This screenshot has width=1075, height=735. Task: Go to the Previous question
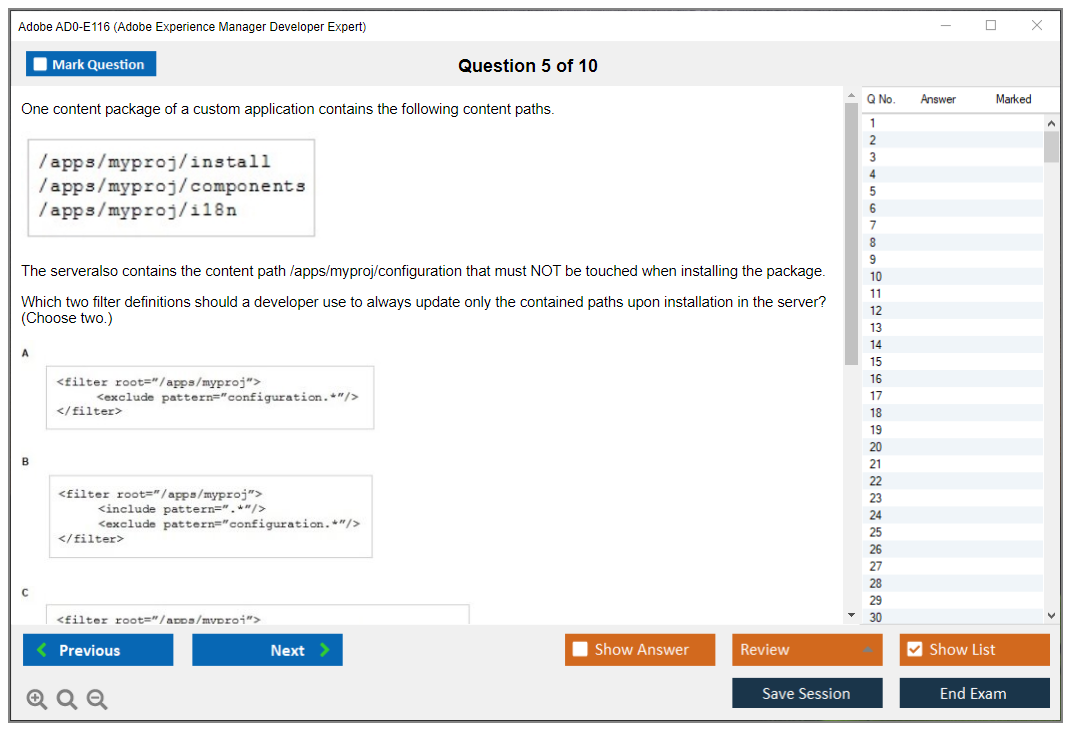click(98, 650)
